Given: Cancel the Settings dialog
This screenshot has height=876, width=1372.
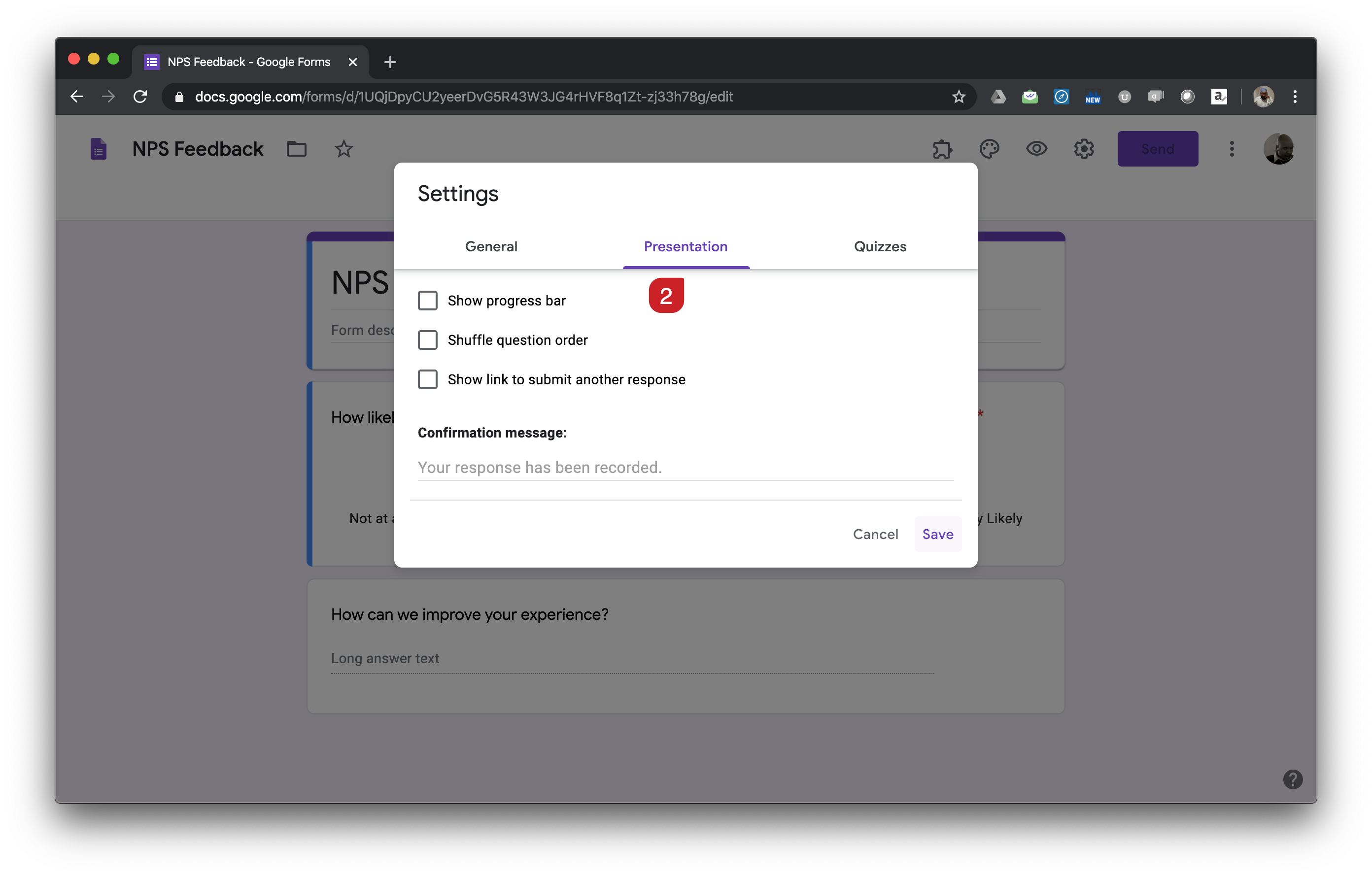Looking at the screenshot, I should pos(875,534).
